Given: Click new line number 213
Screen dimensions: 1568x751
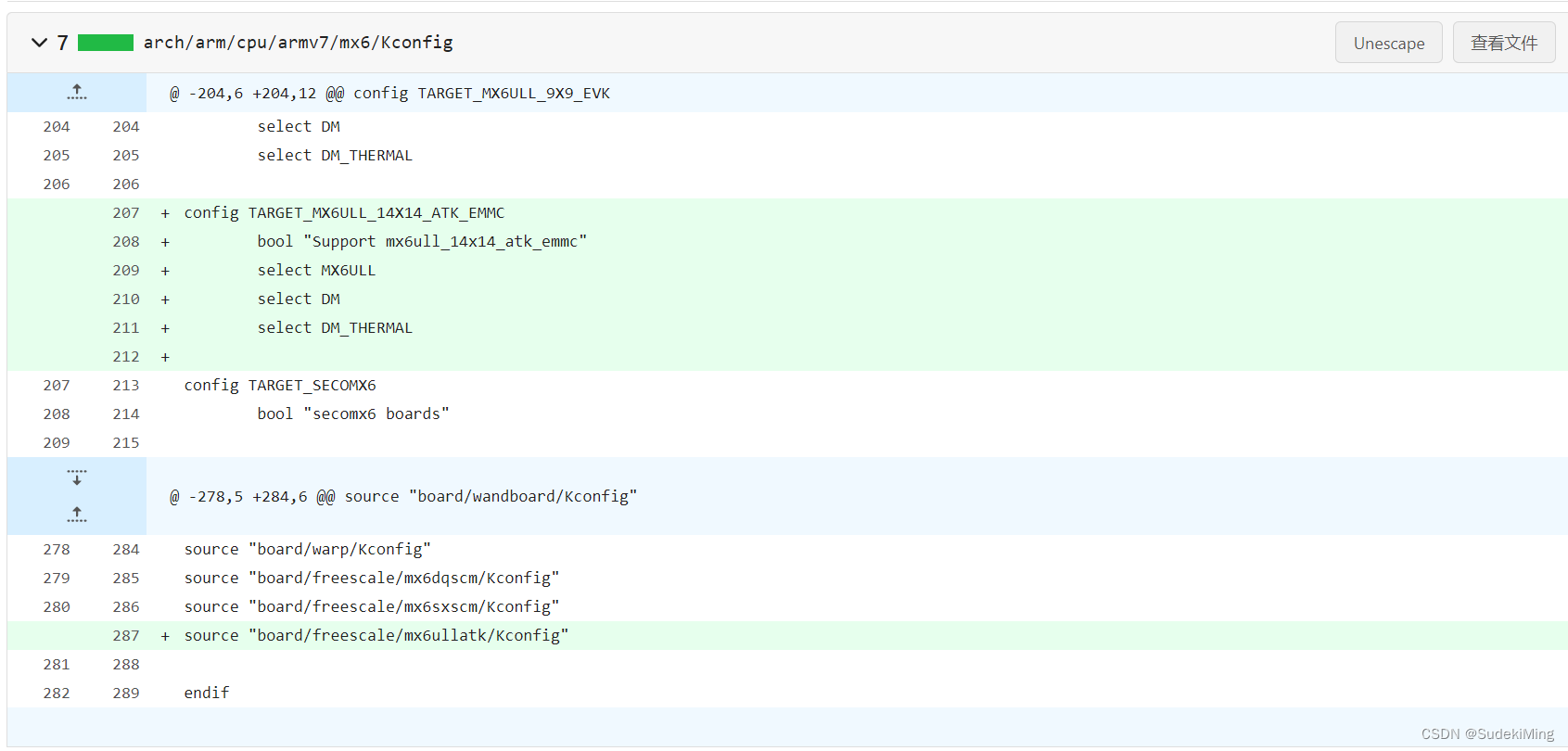Looking at the screenshot, I should [126, 385].
